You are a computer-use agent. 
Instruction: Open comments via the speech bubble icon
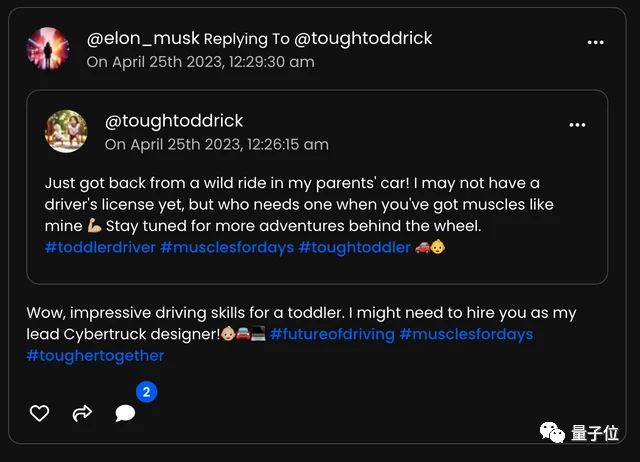coord(125,413)
